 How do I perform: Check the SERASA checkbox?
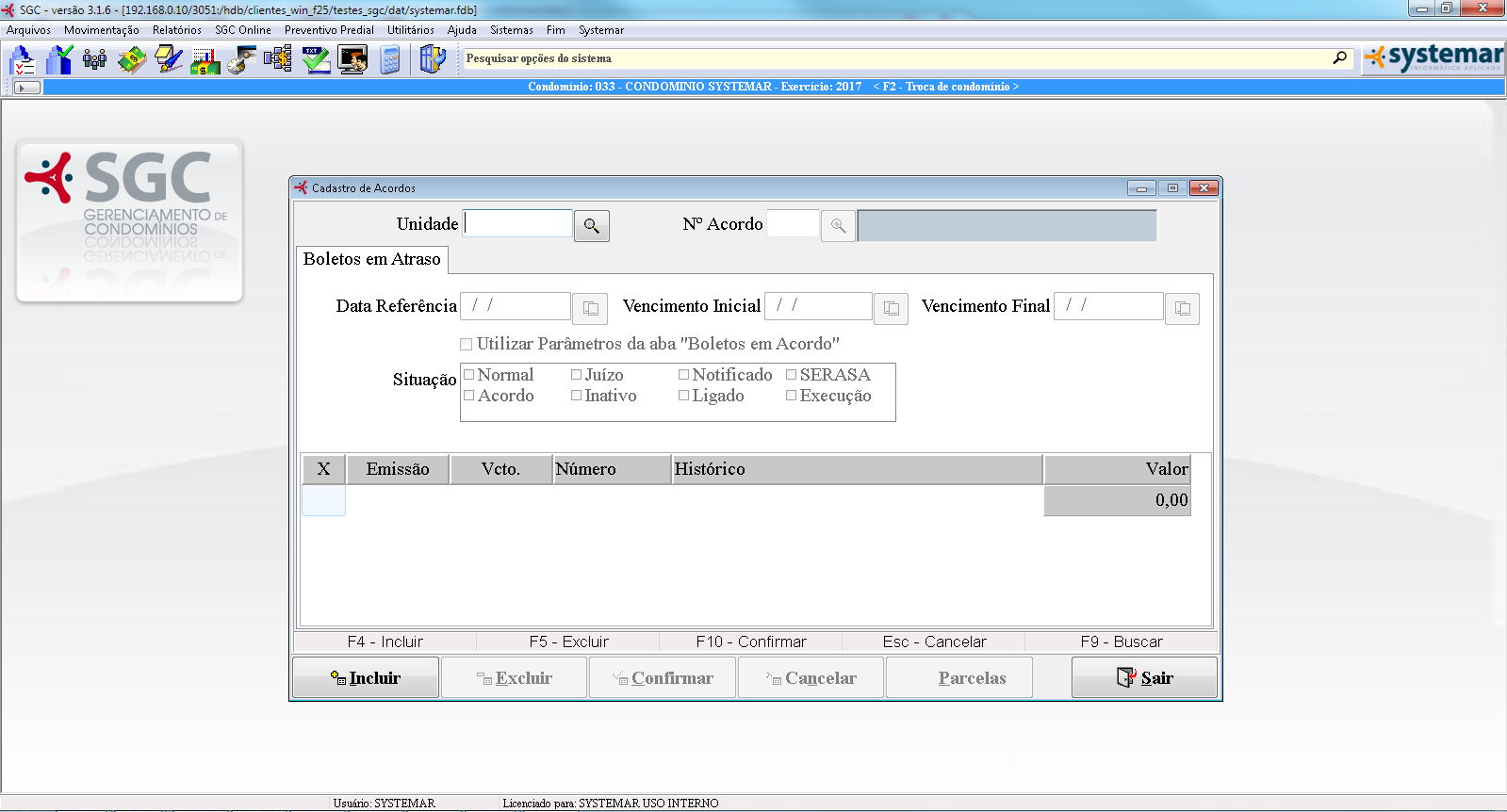pos(792,375)
